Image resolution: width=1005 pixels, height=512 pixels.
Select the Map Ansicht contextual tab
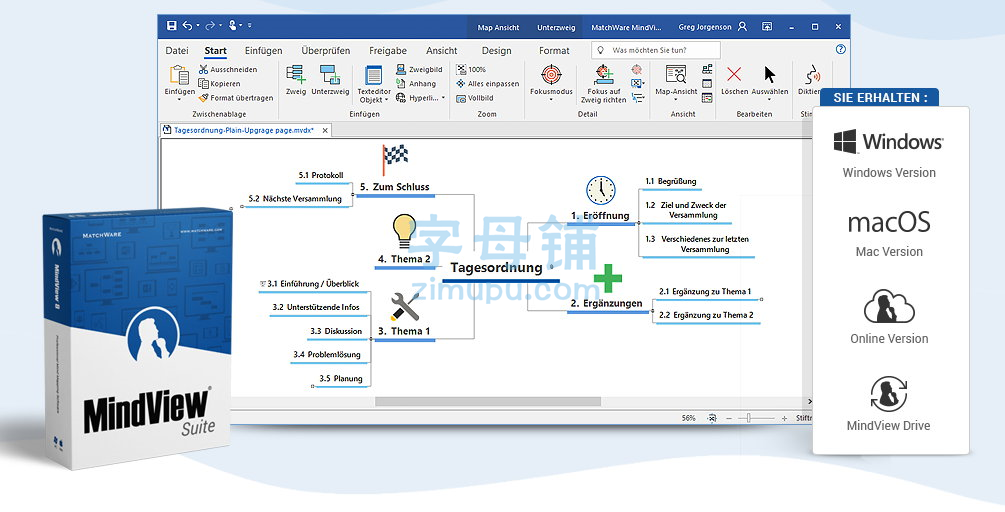[498, 28]
